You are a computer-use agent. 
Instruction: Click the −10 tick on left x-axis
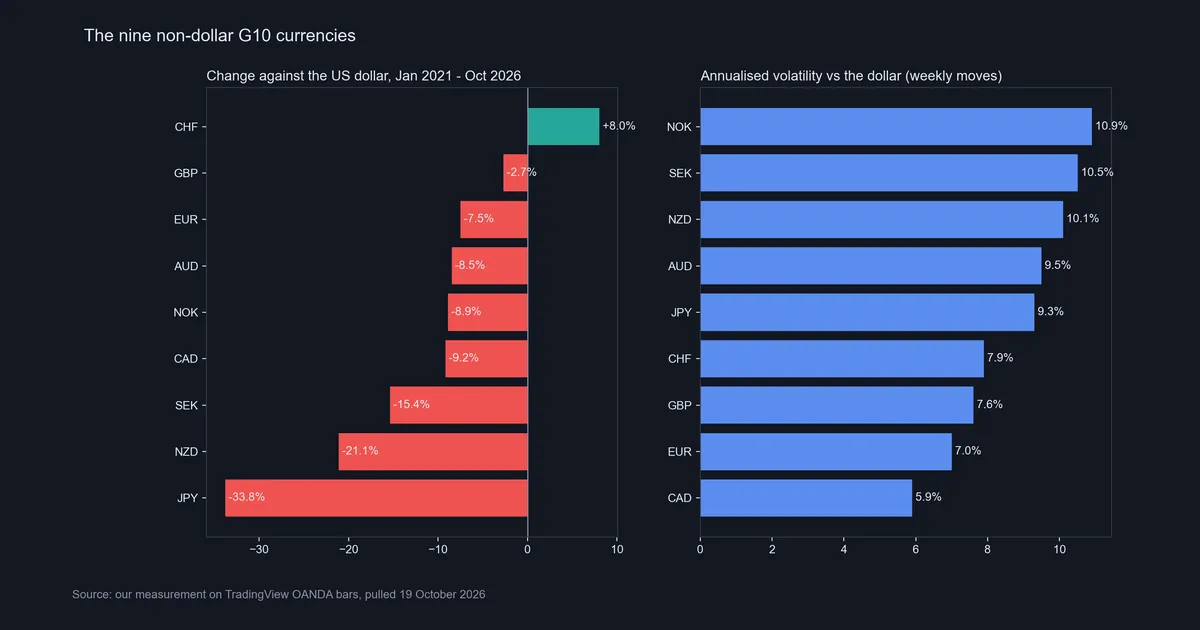(438, 549)
